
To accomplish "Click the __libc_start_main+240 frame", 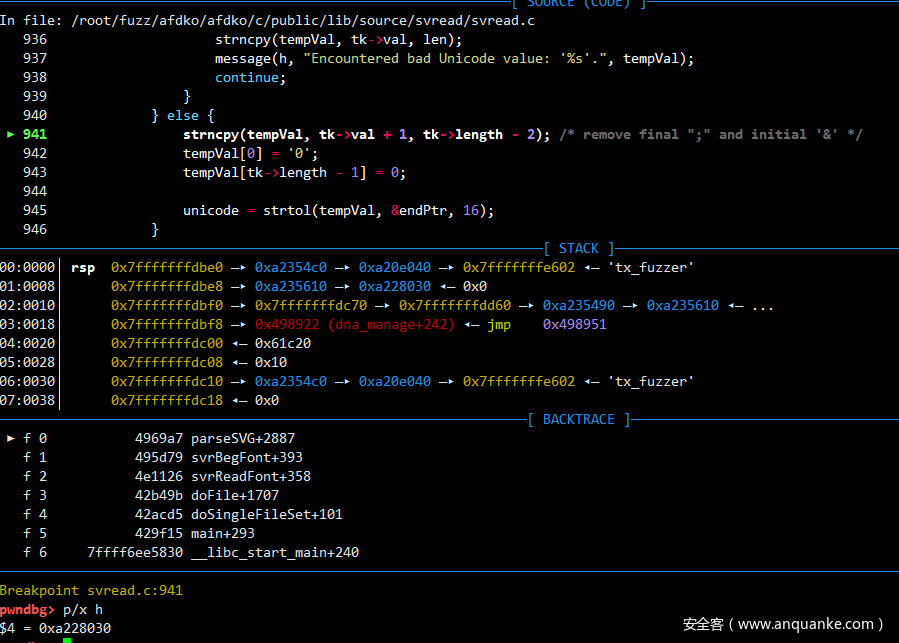I will (275, 552).
